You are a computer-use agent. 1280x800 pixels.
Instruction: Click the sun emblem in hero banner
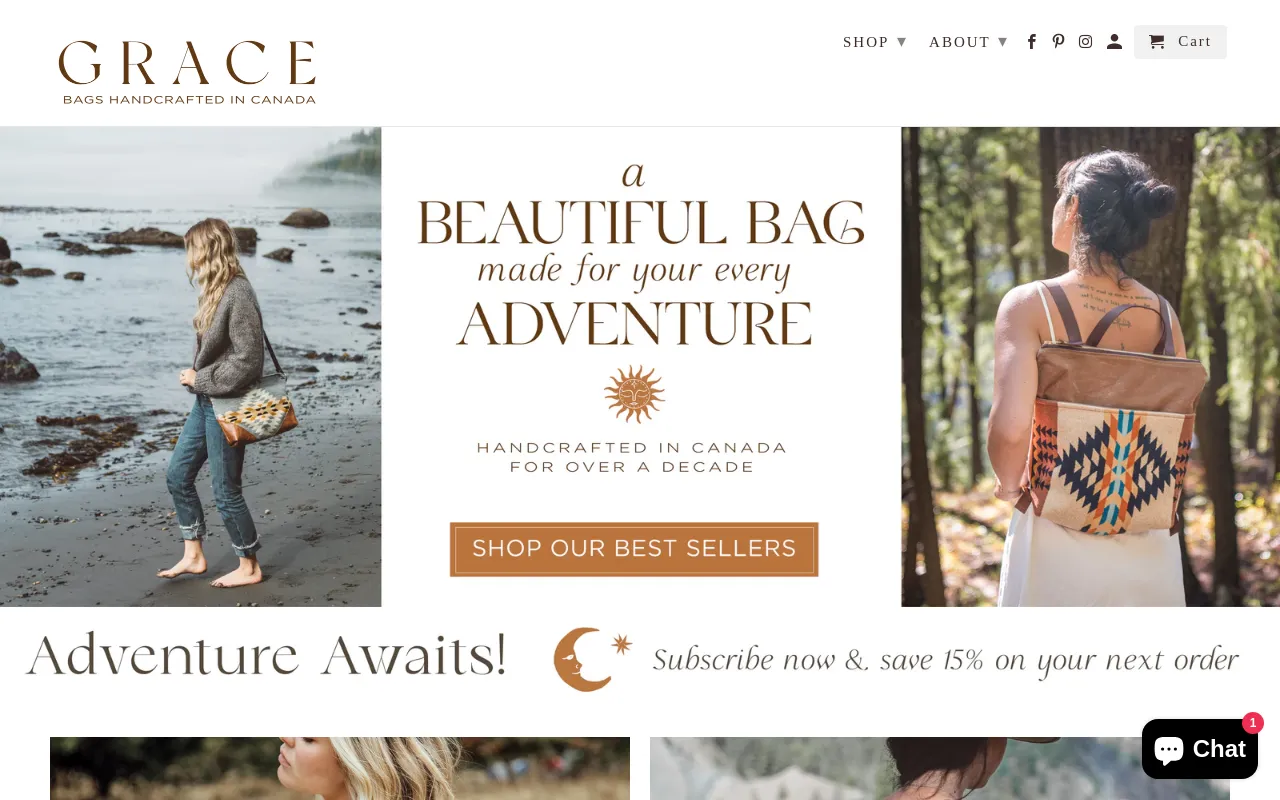coord(634,394)
